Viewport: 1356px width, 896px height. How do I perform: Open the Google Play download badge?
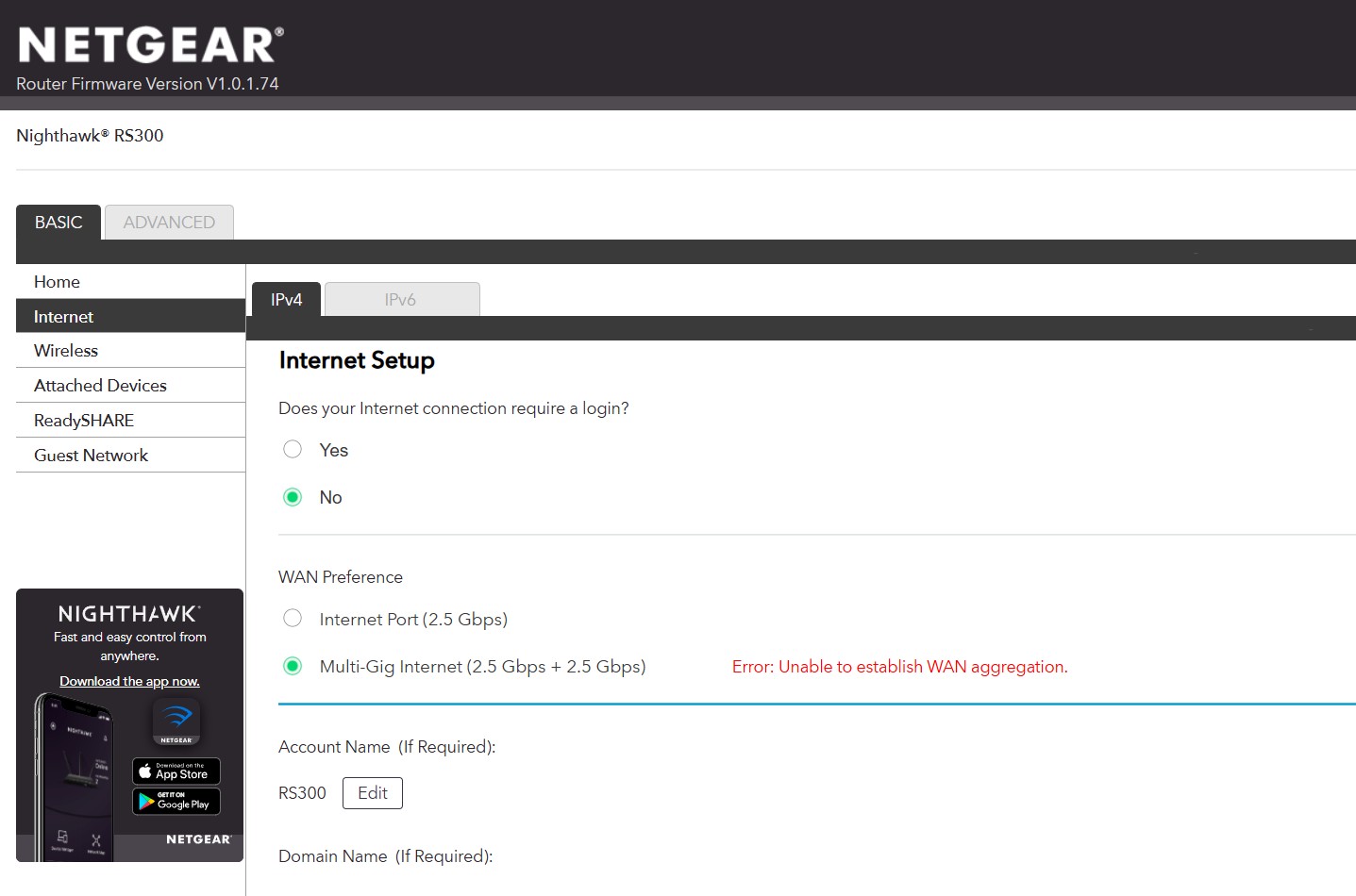click(176, 802)
